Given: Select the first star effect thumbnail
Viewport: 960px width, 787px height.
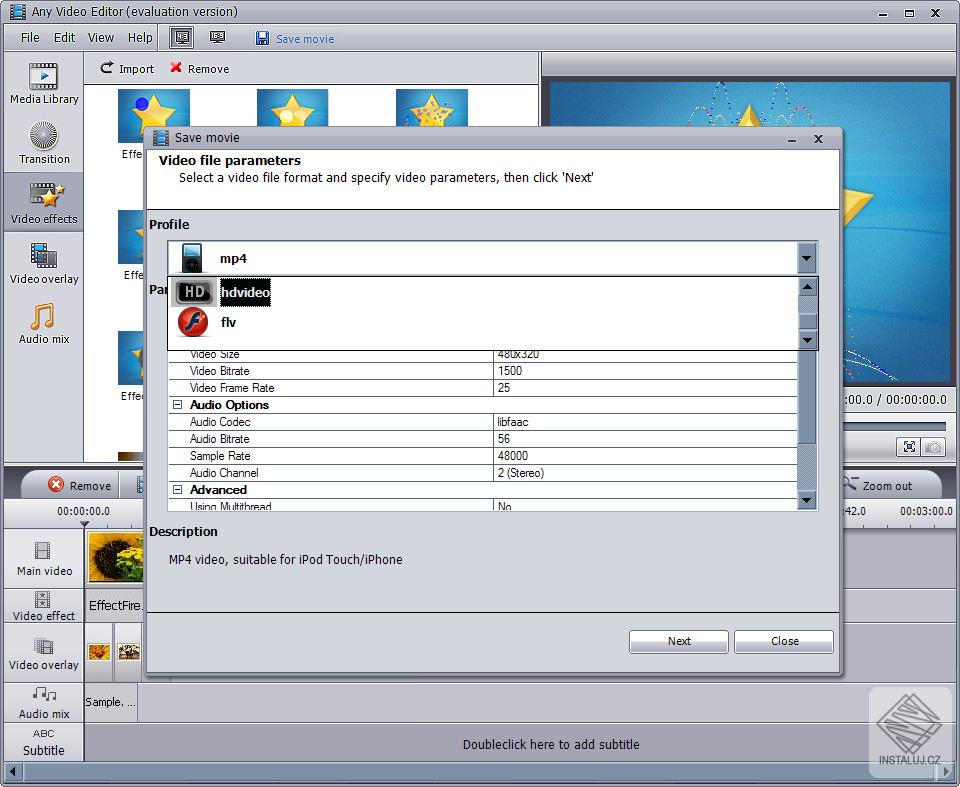Looking at the screenshot, I should click(154, 116).
